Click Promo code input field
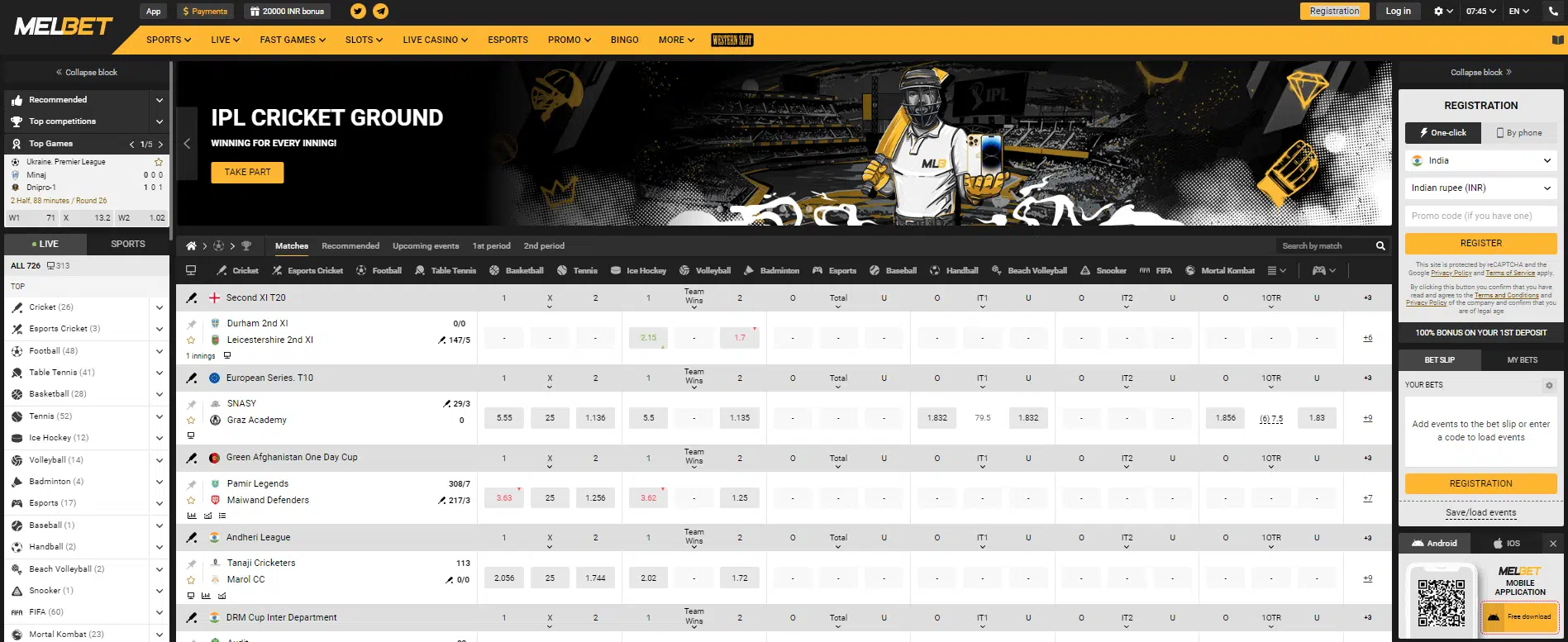Image resolution: width=1568 pixels, height=642 pixels. [1480, 216]
